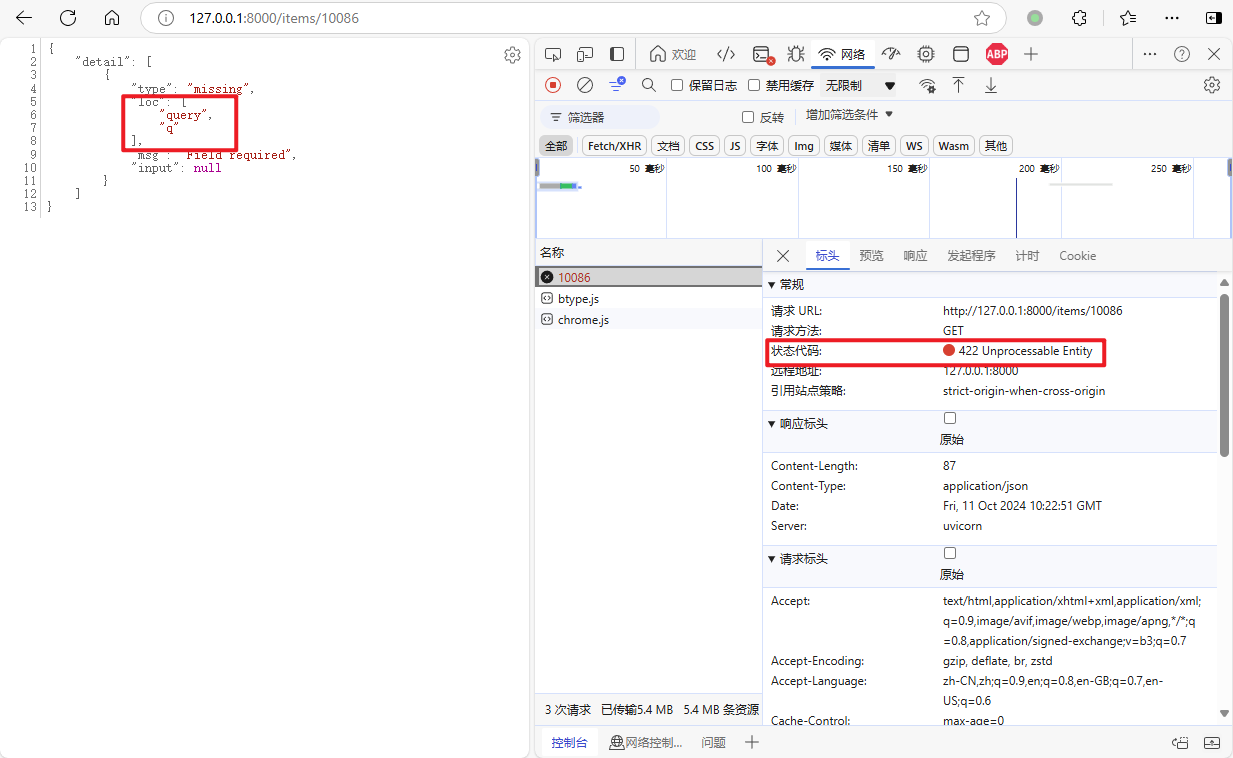Open Network panel settings gear
The image size is (1233, 758).
point(1212,85)
